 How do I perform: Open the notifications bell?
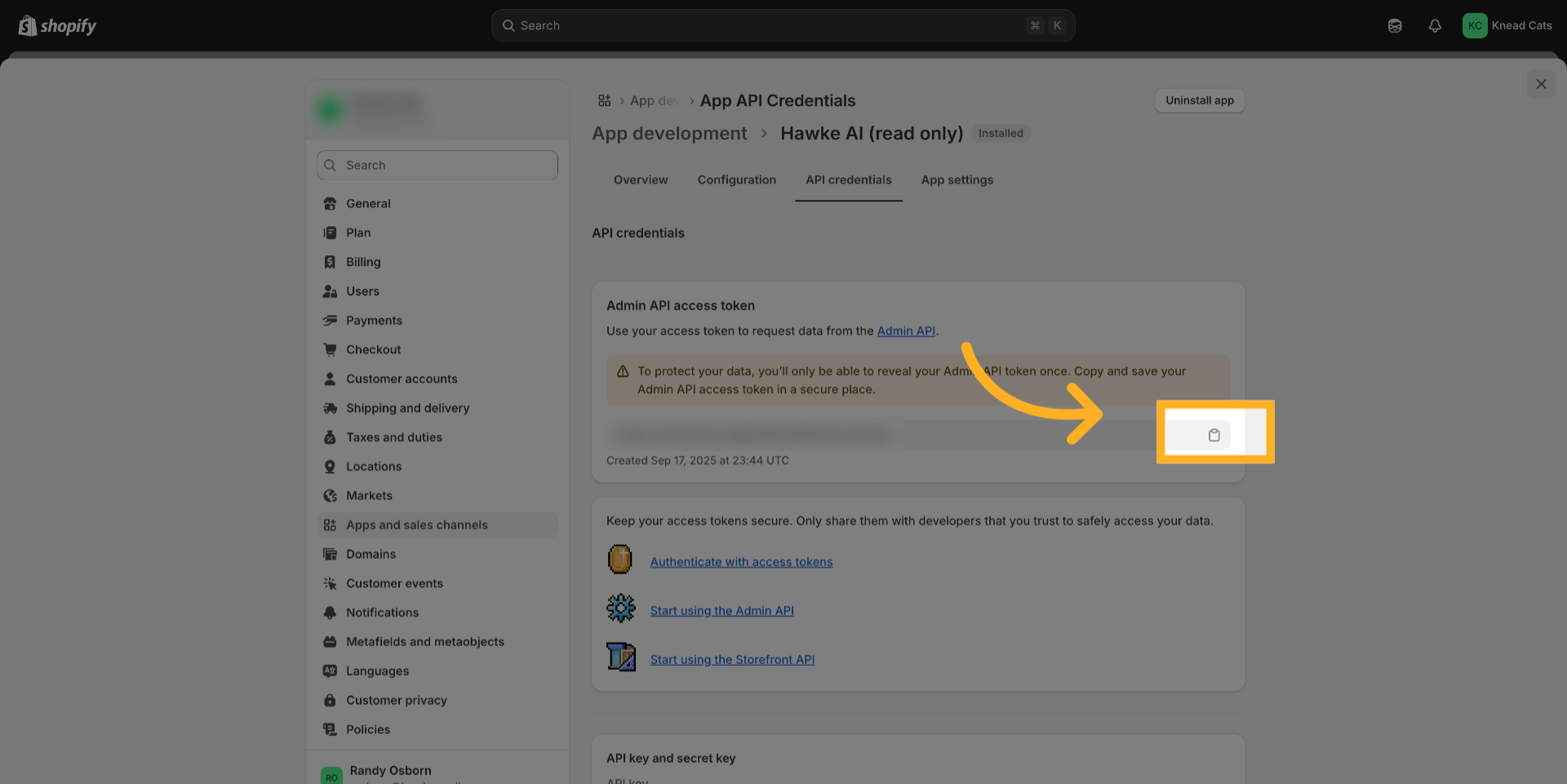pyautogui.click(x=1434, y=26)
